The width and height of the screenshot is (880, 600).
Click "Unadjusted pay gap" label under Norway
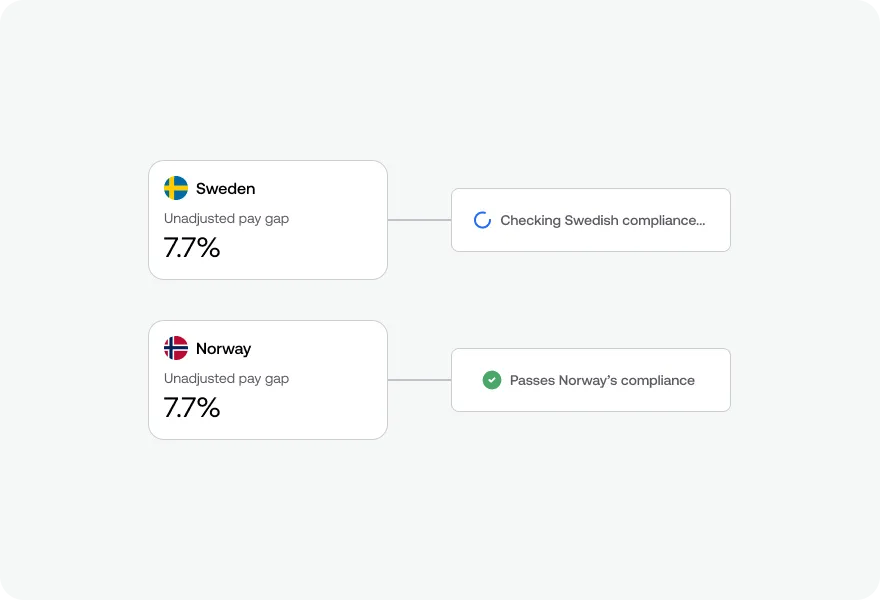point(226,379)
